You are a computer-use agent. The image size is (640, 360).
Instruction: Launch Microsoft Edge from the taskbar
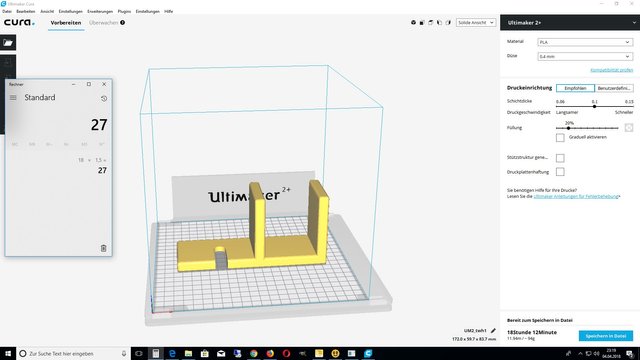[x=172, y=353]
